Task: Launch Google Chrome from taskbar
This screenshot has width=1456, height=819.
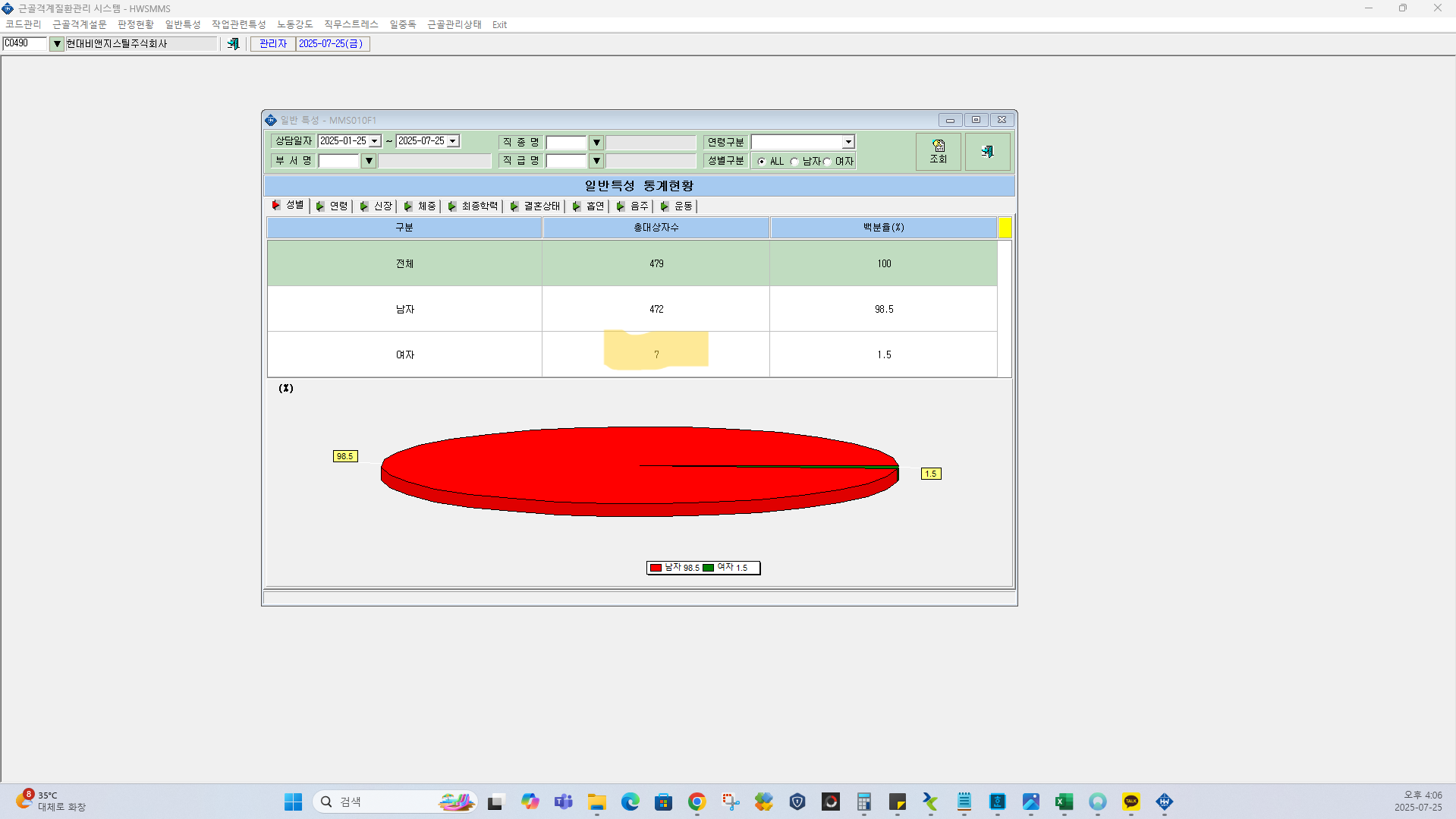Action: [x=697, y=802]
